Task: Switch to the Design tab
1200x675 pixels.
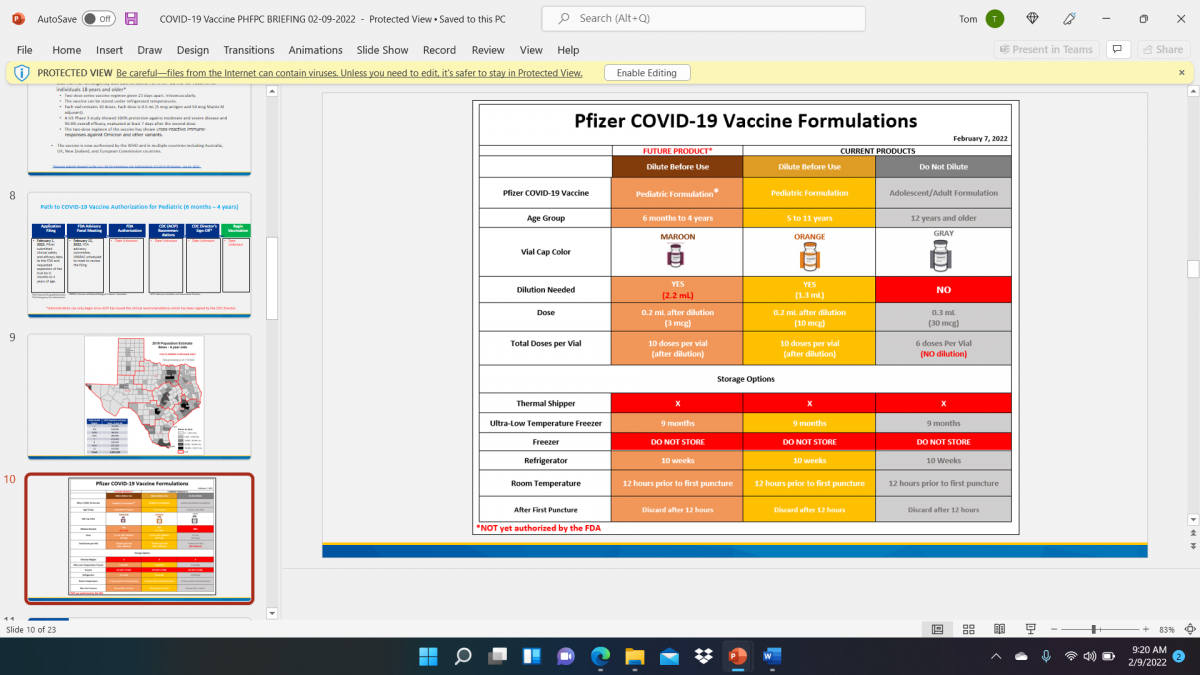Action: [x=193, y=49]
